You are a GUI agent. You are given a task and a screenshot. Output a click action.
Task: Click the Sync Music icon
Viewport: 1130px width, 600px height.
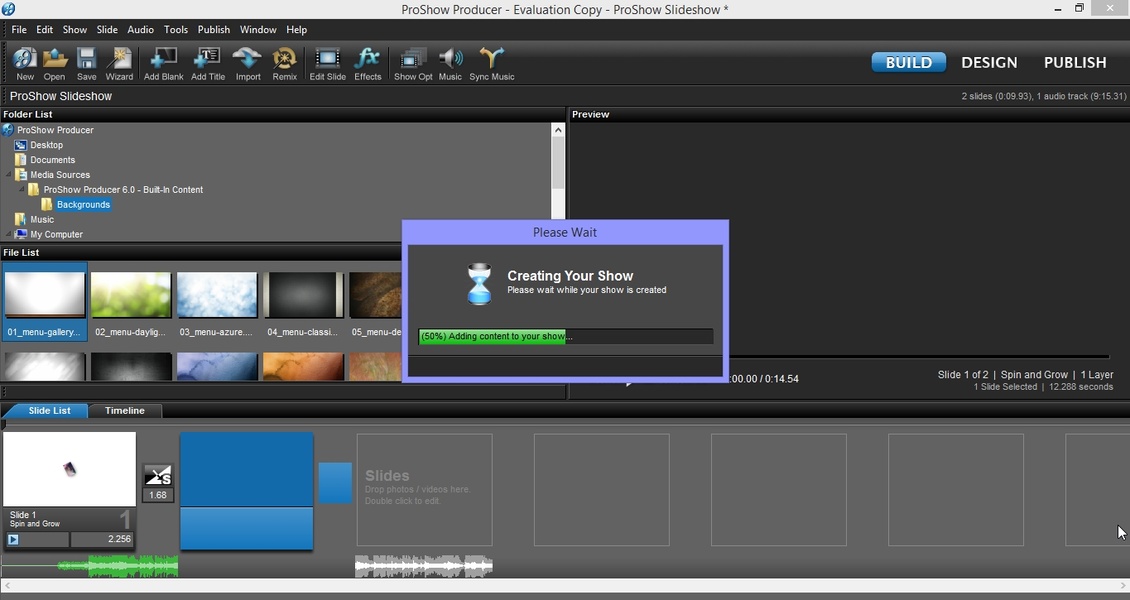[491, 62]
